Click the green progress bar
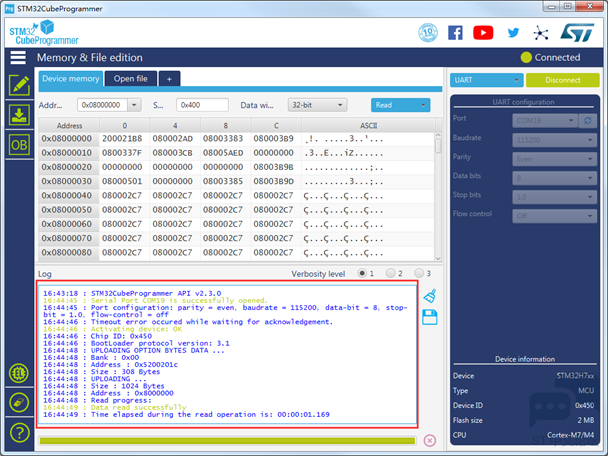Viewport: 608px width, 456px height. click(x=227, y=441)
